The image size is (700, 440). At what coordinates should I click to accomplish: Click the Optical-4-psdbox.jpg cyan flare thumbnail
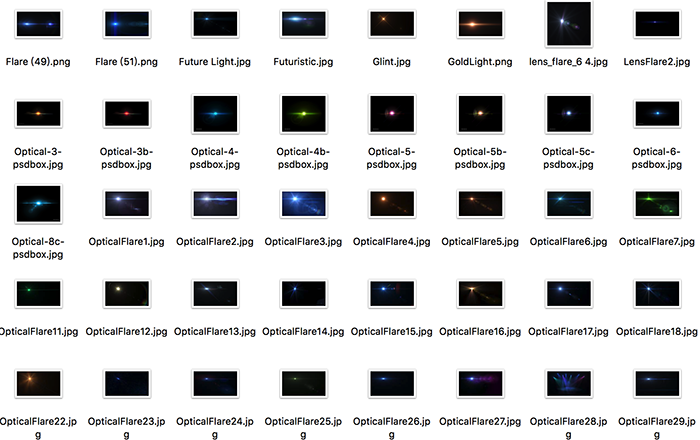[215, 113]
